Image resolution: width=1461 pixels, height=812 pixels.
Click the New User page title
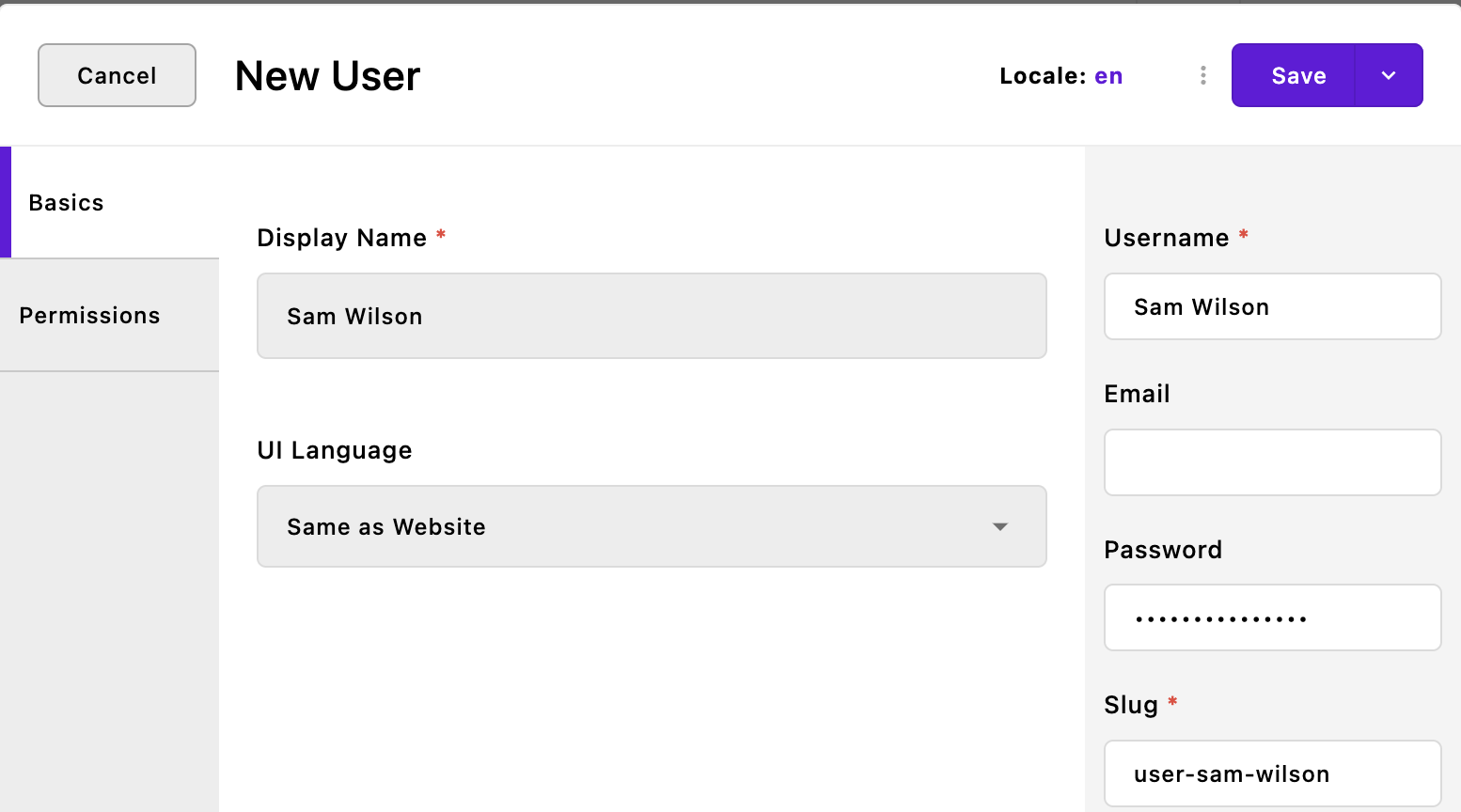[326, 76]
